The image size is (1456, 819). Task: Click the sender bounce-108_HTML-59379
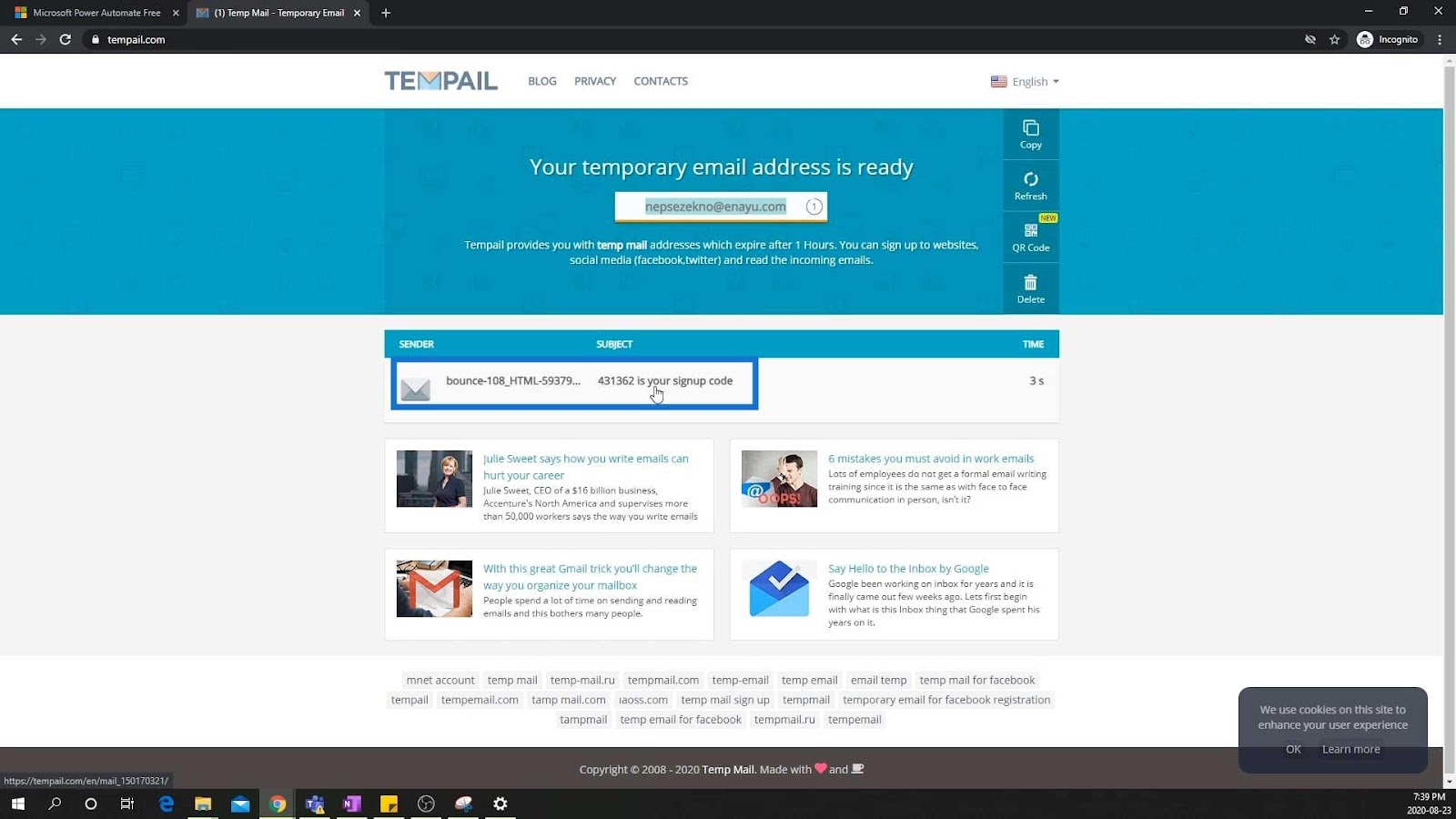513,380
